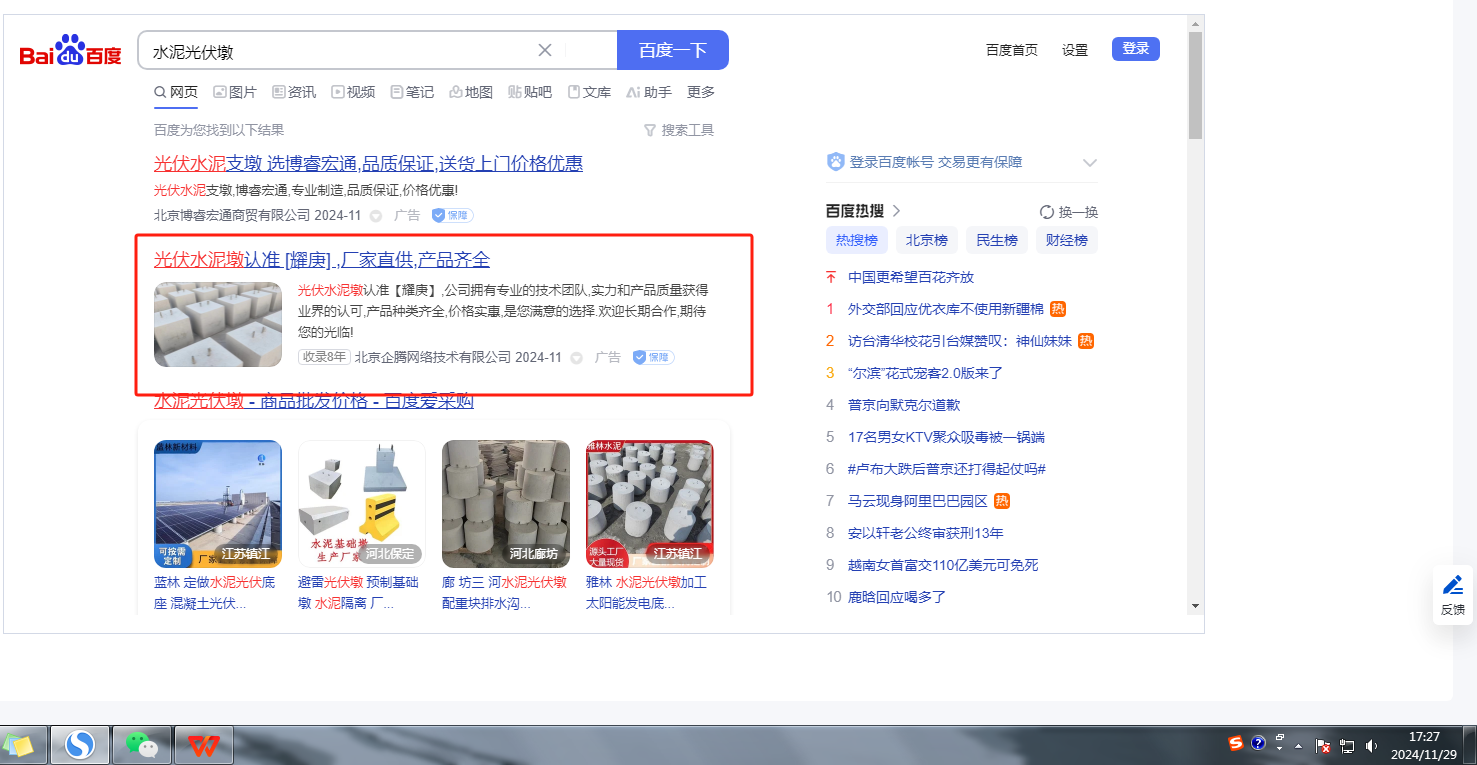Click the page scrollbar up arrow
This screenshot has height=765, width=1477.
[1195, 23]
